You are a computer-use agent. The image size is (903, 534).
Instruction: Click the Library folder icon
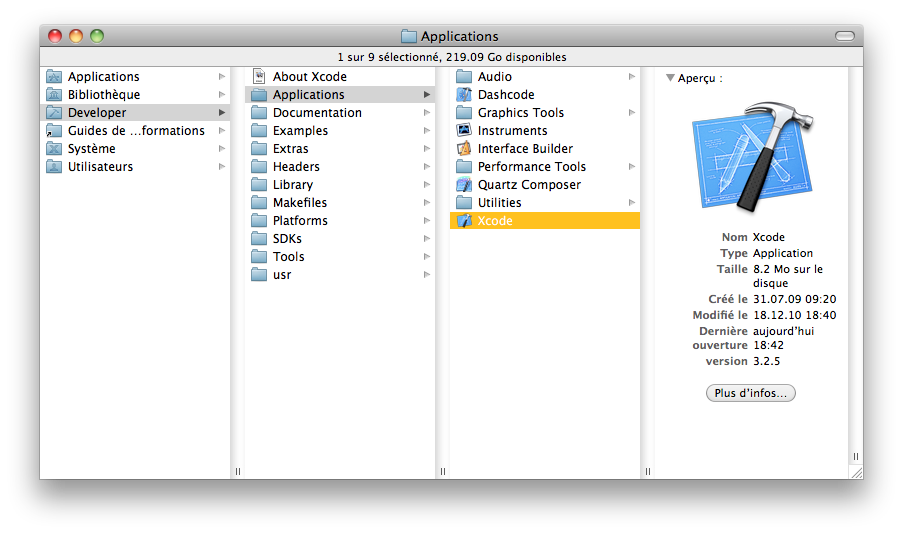[259, 184]
